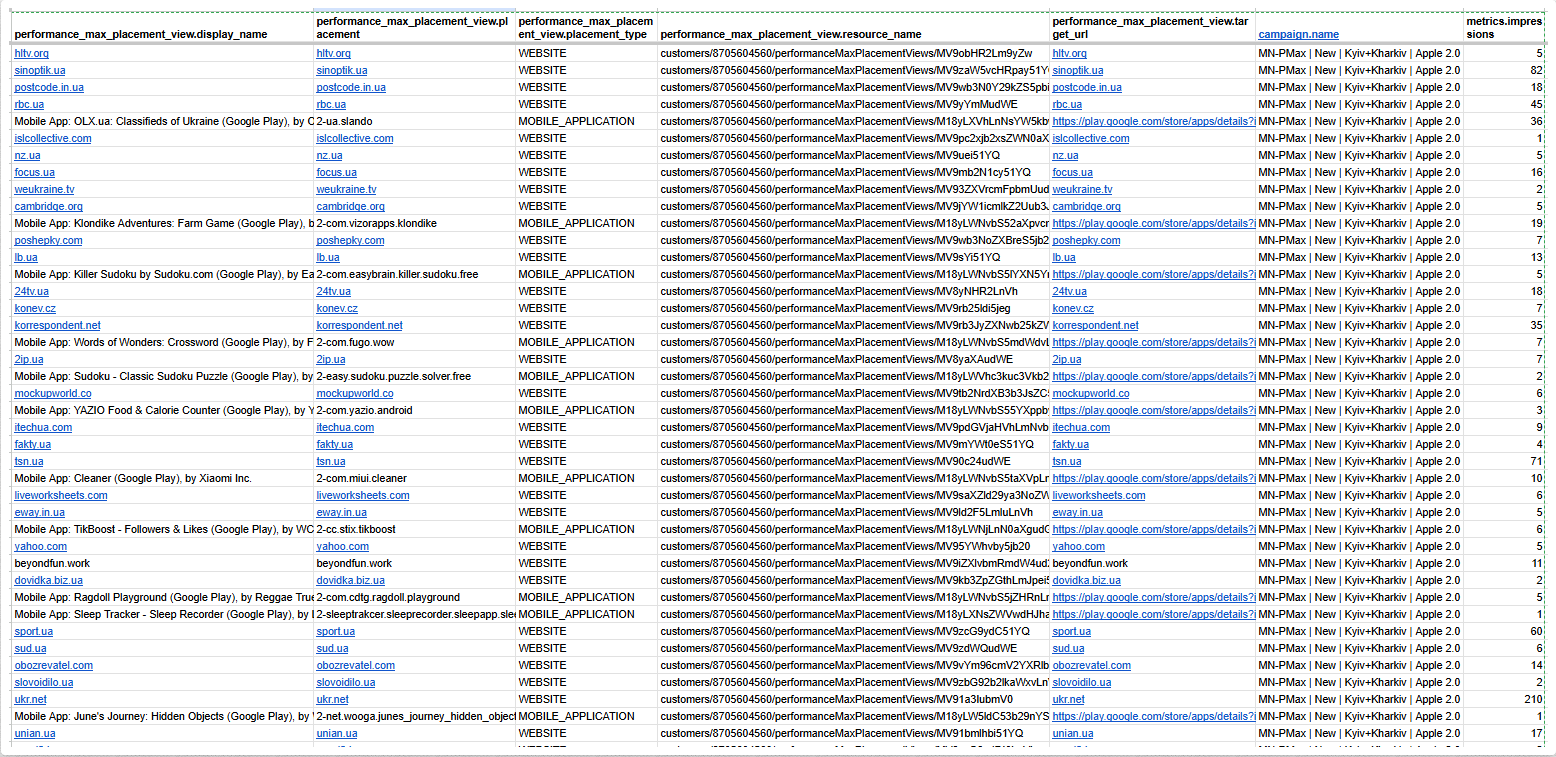Open 24tv.ua link in the target_url column

pyautogui.click(x=1069, y=291)
